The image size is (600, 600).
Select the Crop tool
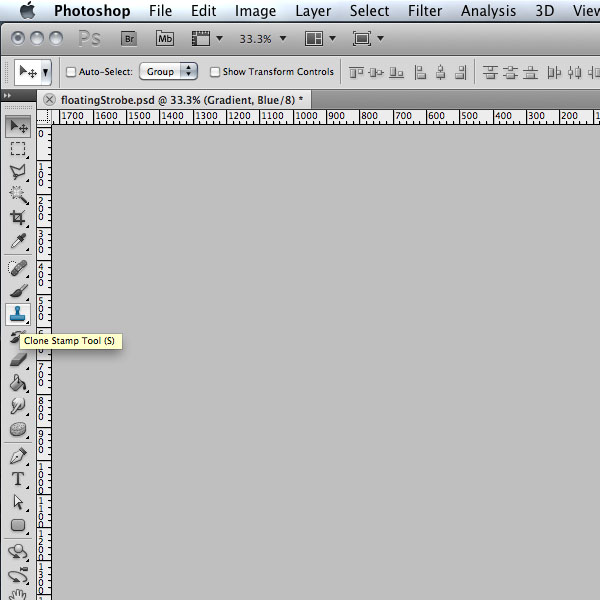18,218
